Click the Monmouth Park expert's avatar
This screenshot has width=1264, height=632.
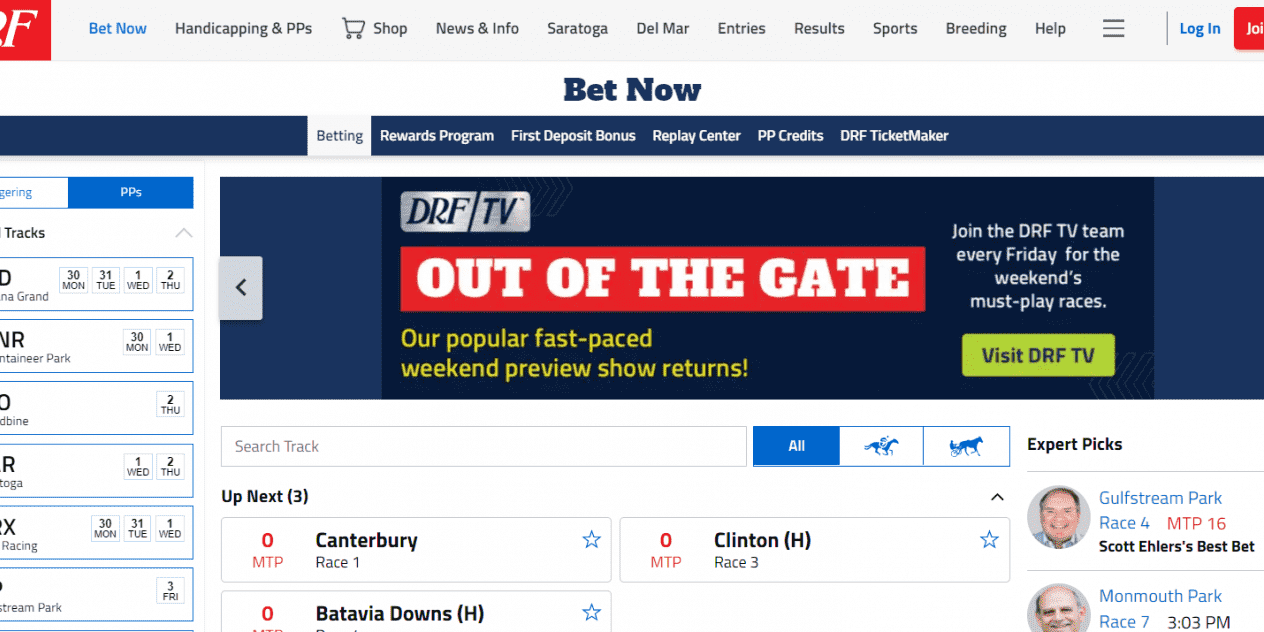[1059, 608]
